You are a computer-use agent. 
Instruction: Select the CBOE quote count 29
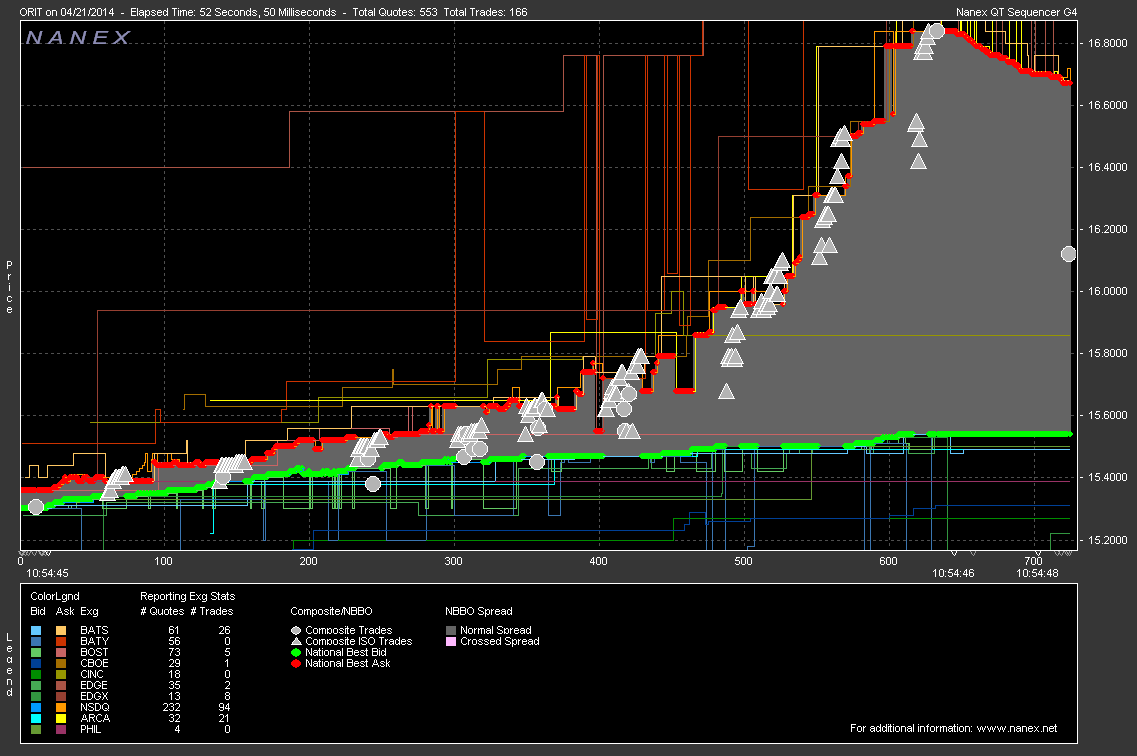[x=174, y=663]
